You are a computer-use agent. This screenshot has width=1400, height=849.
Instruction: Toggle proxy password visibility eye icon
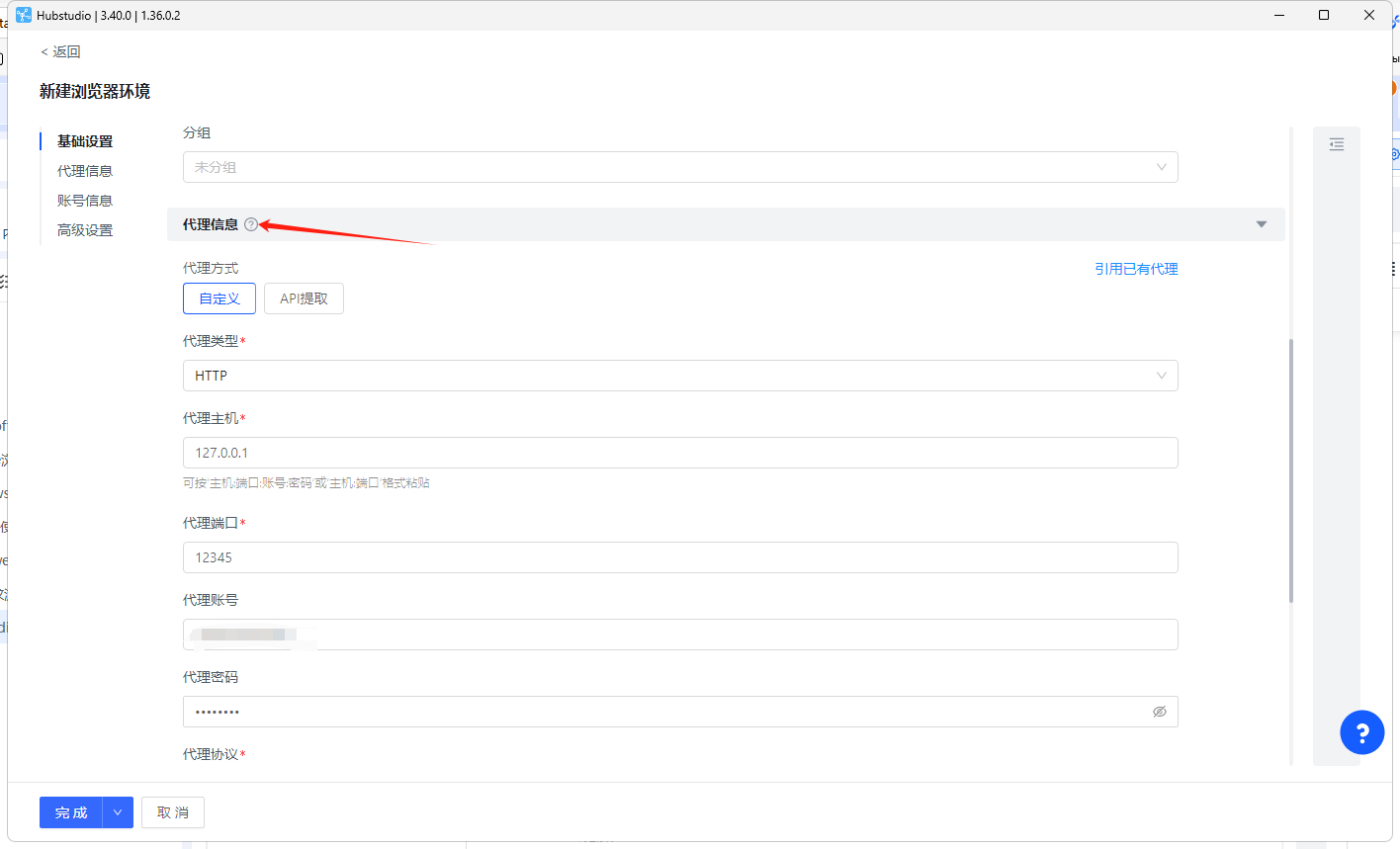point(1160,712)
